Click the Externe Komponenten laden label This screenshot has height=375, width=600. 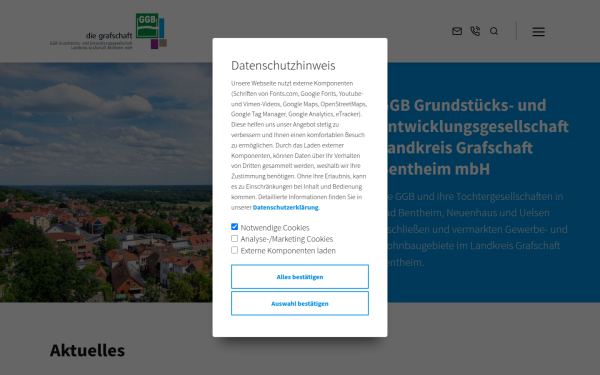[x=288, y=251]
